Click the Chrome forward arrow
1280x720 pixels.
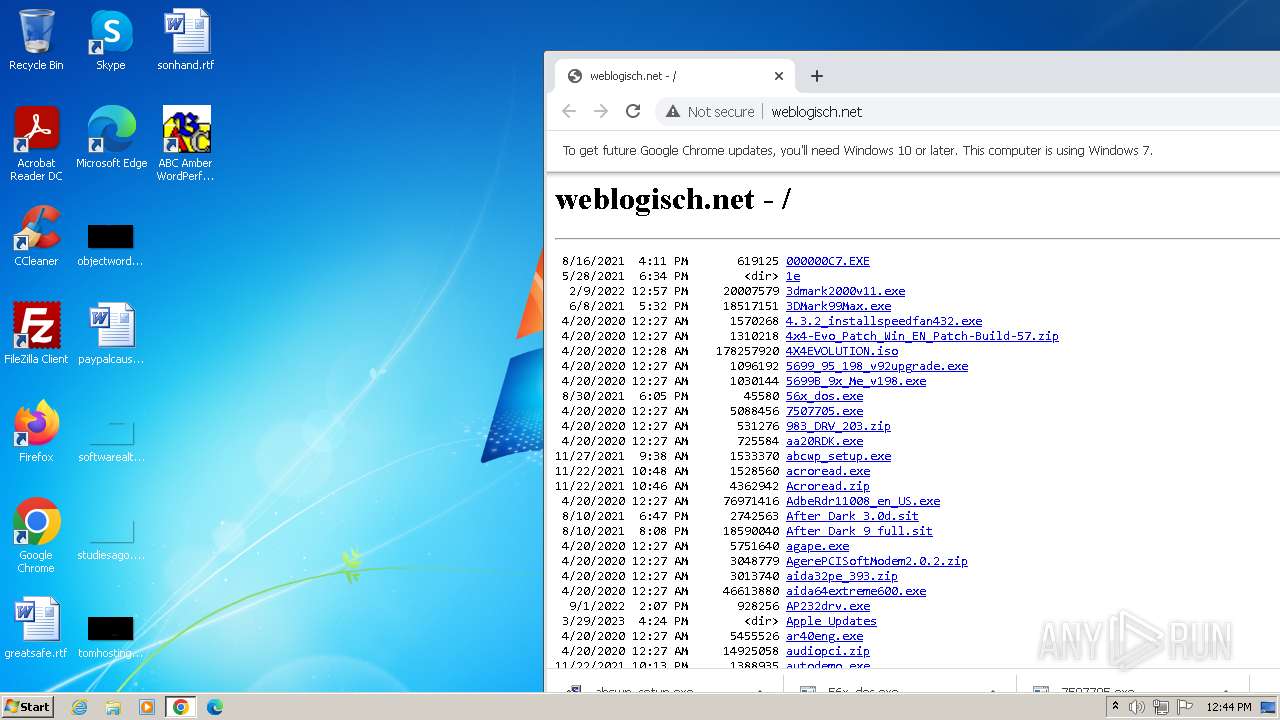tap(601, 111)
